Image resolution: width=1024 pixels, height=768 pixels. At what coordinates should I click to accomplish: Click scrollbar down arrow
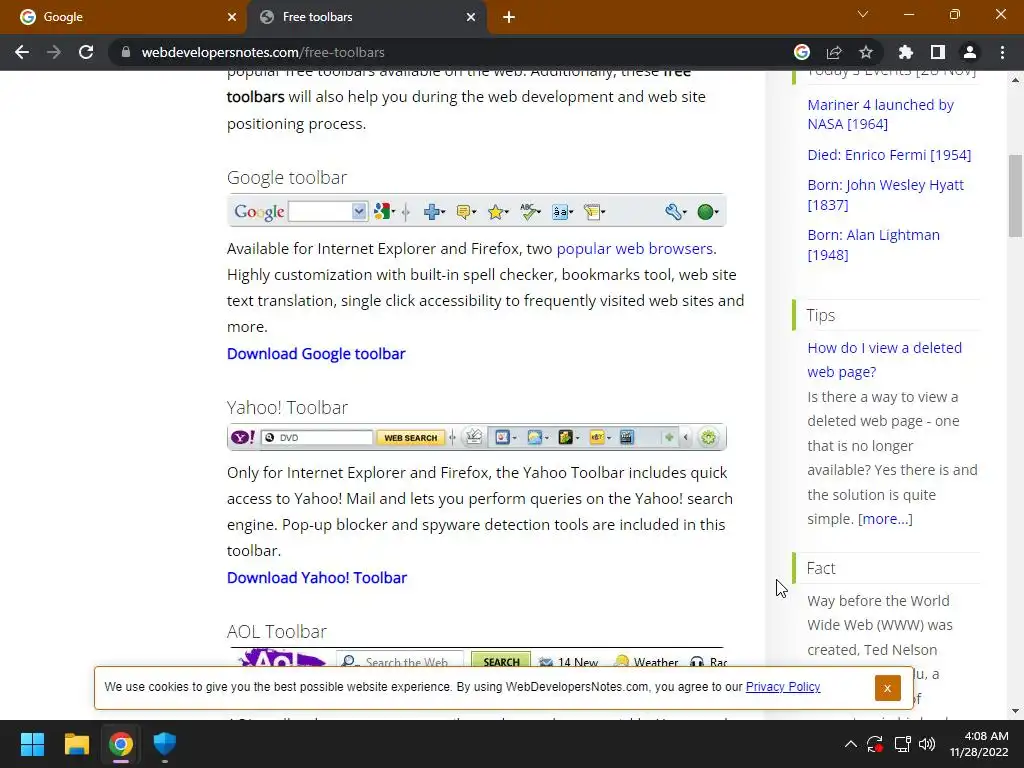(x=1015, y=711)
